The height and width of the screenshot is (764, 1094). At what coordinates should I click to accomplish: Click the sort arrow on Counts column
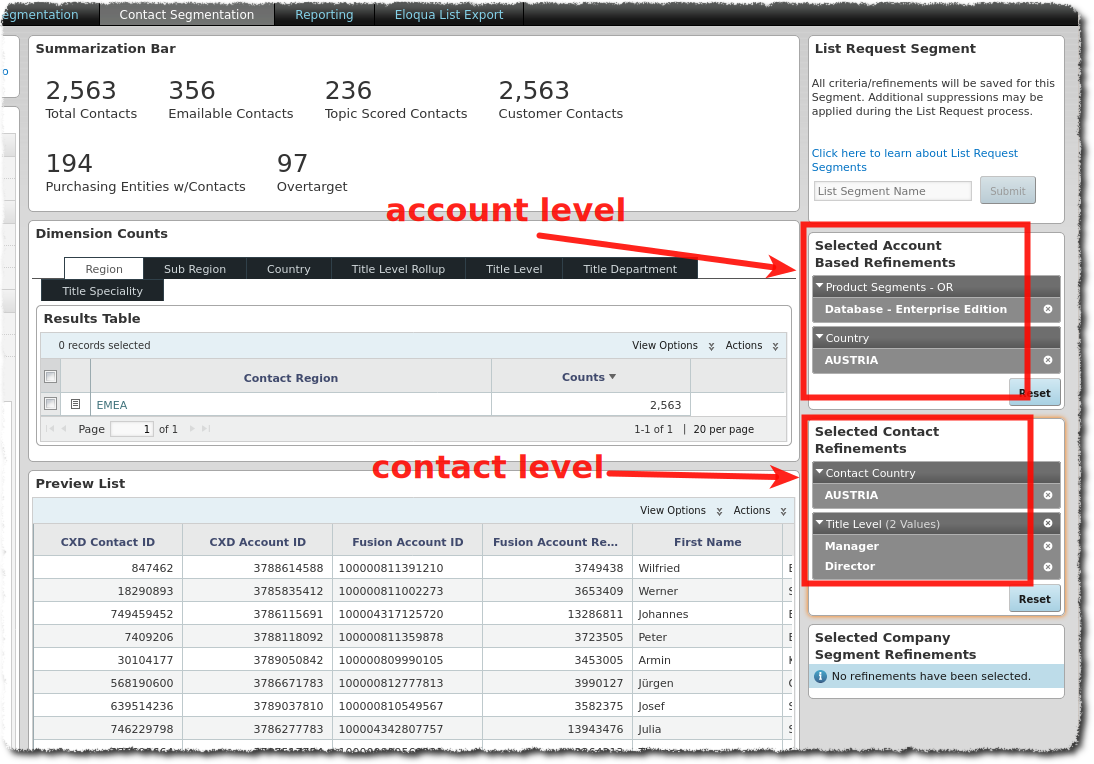pyautogui.click(x=612, y=377)
